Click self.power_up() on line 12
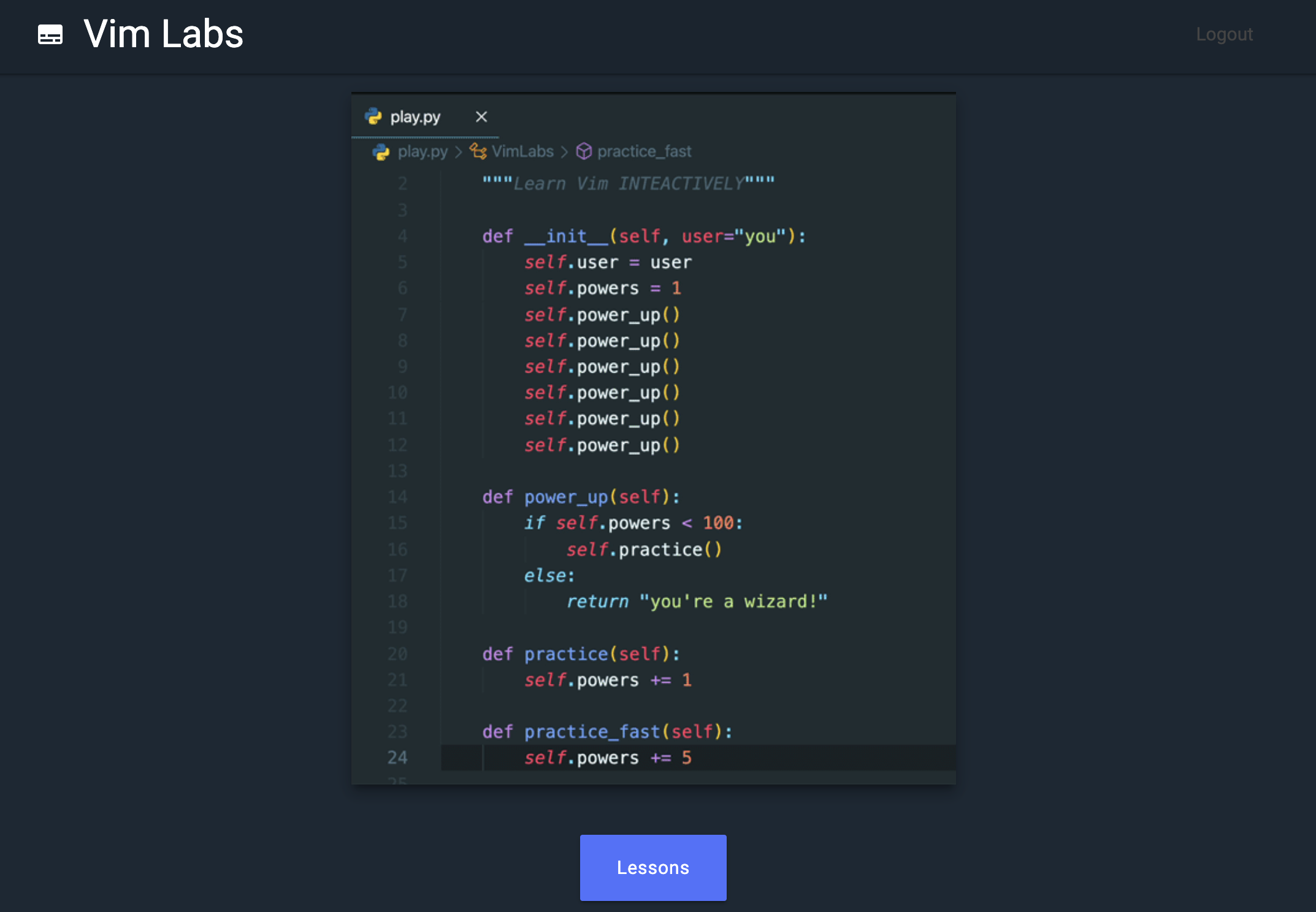This screenshot has height=912, width=1316. (602, 445)
